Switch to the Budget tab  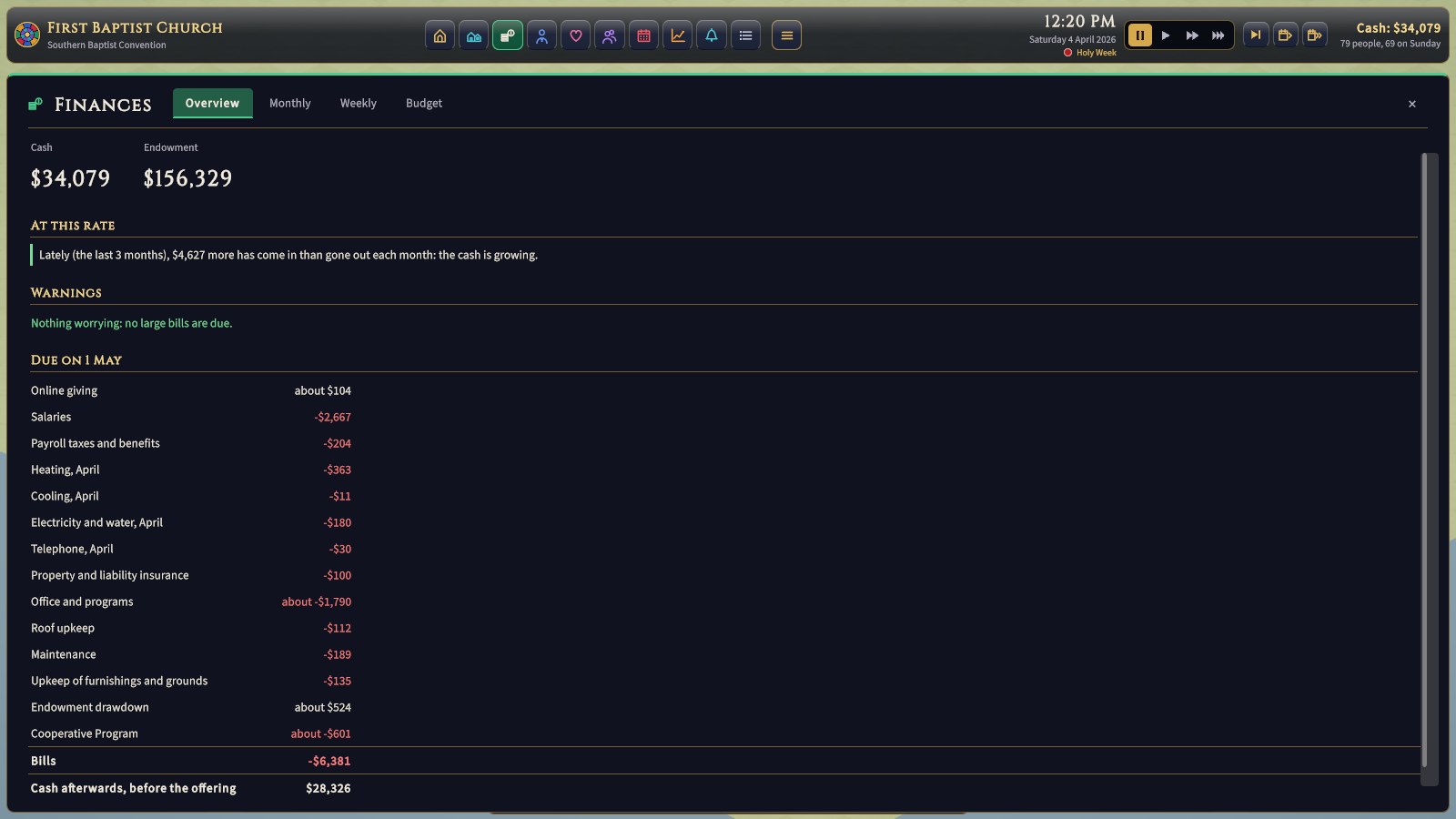click(424, 104)
